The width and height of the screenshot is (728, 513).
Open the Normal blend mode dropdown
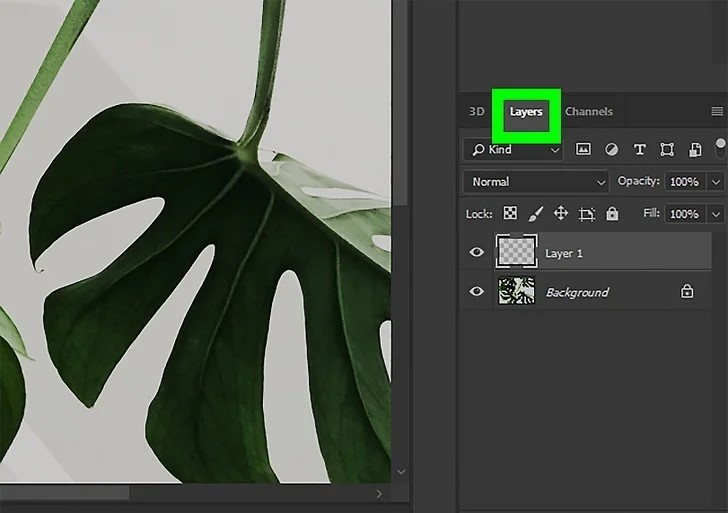click(x=537, y=182)
